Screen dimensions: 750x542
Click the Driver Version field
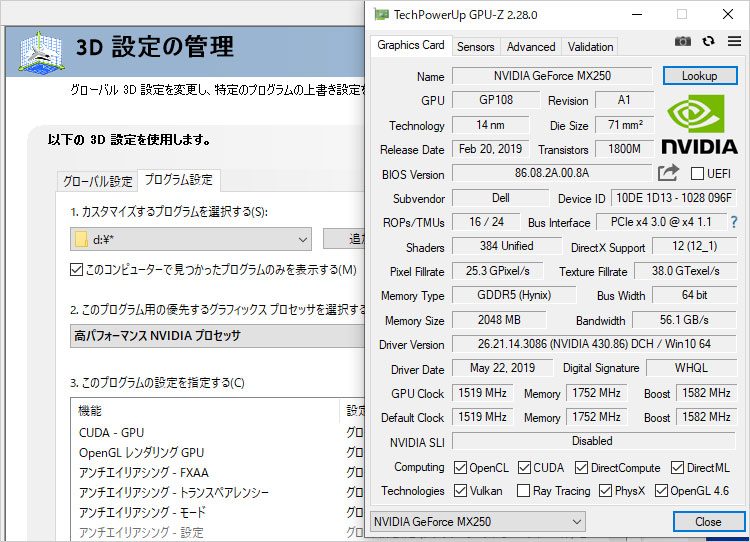pyautogui.click(x=594, y=344)
